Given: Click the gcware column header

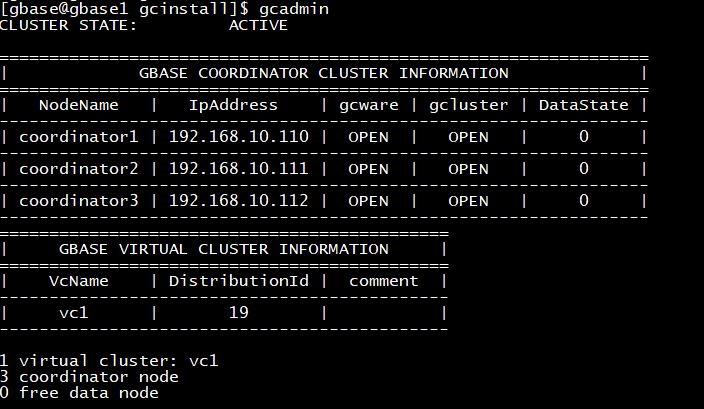Looking at the screenshot, I should click(x=369, y=105).
